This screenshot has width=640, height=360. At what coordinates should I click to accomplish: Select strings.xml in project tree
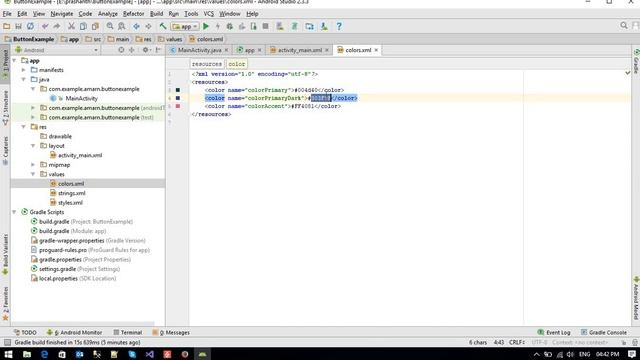coord(72,193)
